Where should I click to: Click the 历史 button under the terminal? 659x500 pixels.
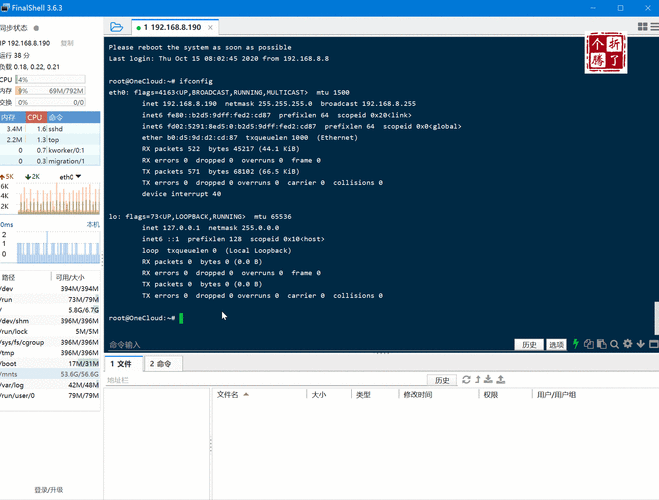529,344
